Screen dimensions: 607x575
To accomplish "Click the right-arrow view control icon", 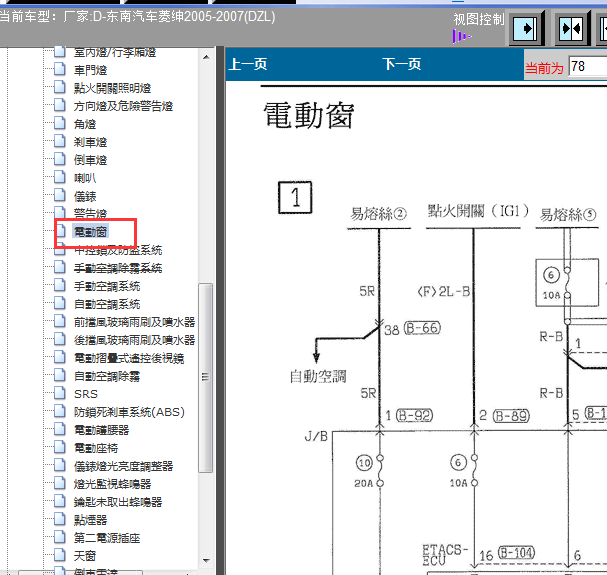I will (526, 28).
